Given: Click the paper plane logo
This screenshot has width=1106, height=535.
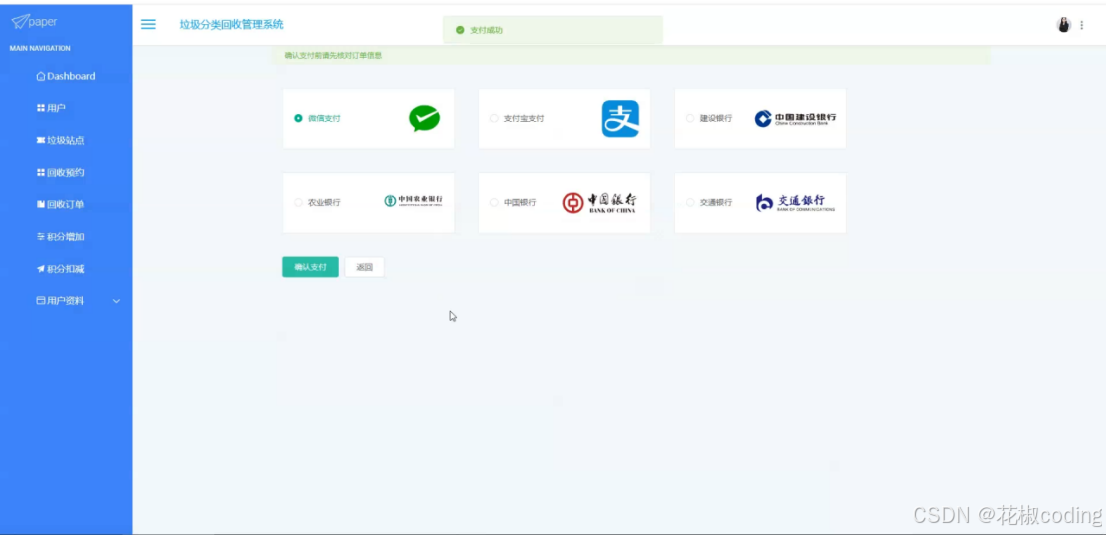Looking at the screenshot, I should point(20,21).
